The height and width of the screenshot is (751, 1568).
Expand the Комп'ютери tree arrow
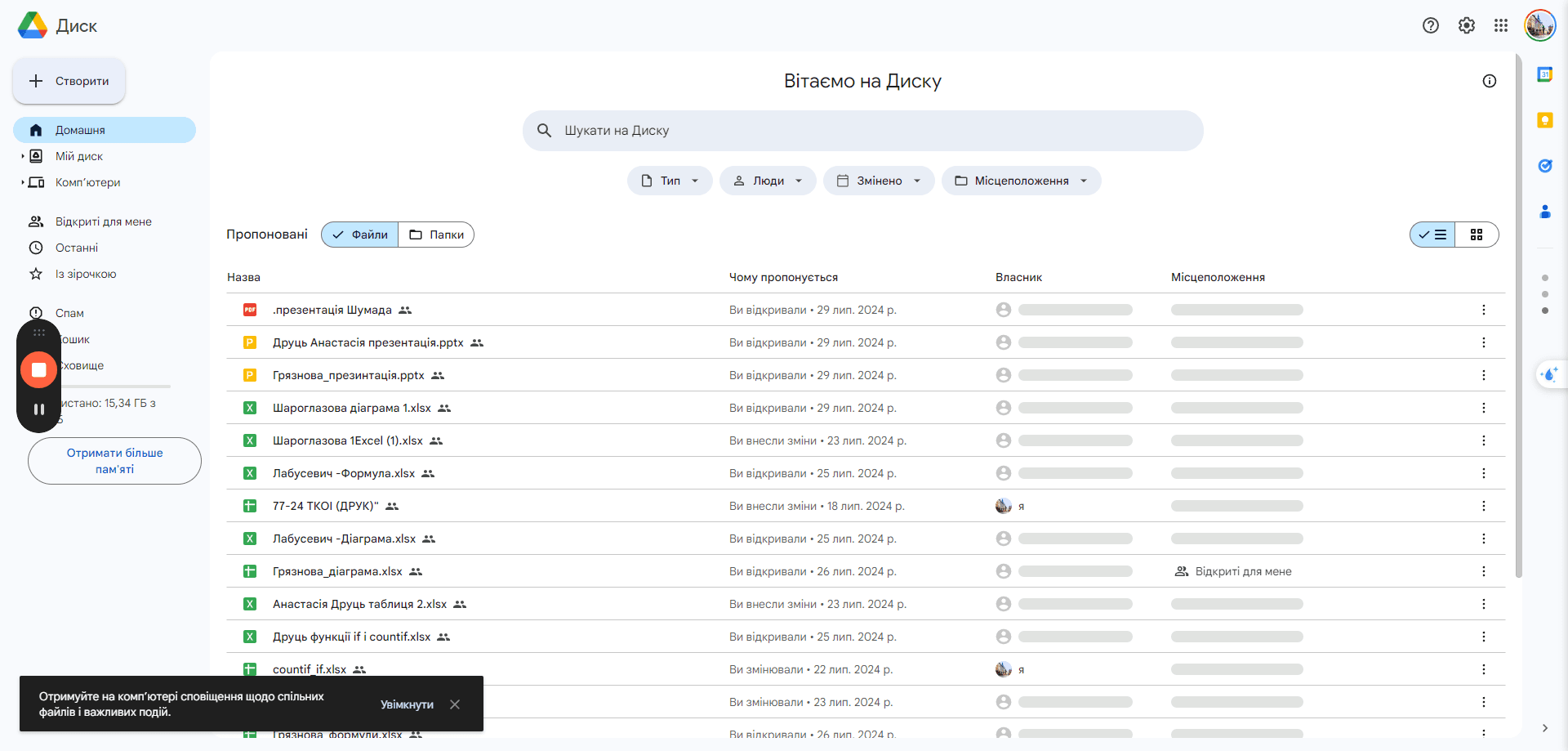[x=22, y=182]
